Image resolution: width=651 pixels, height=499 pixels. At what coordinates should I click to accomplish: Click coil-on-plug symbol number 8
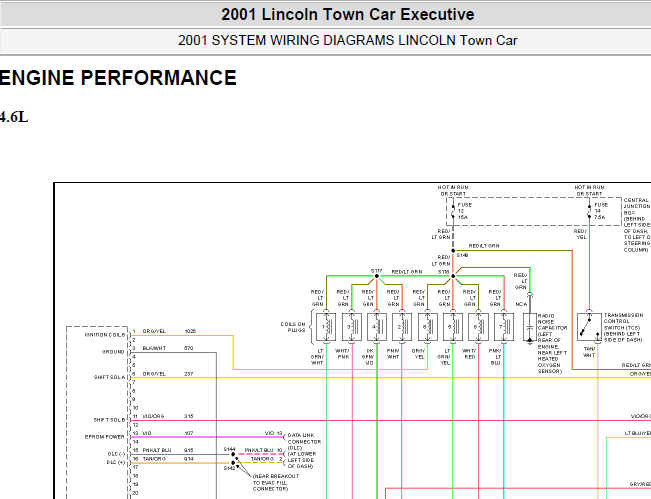click(x=478, y=327)
